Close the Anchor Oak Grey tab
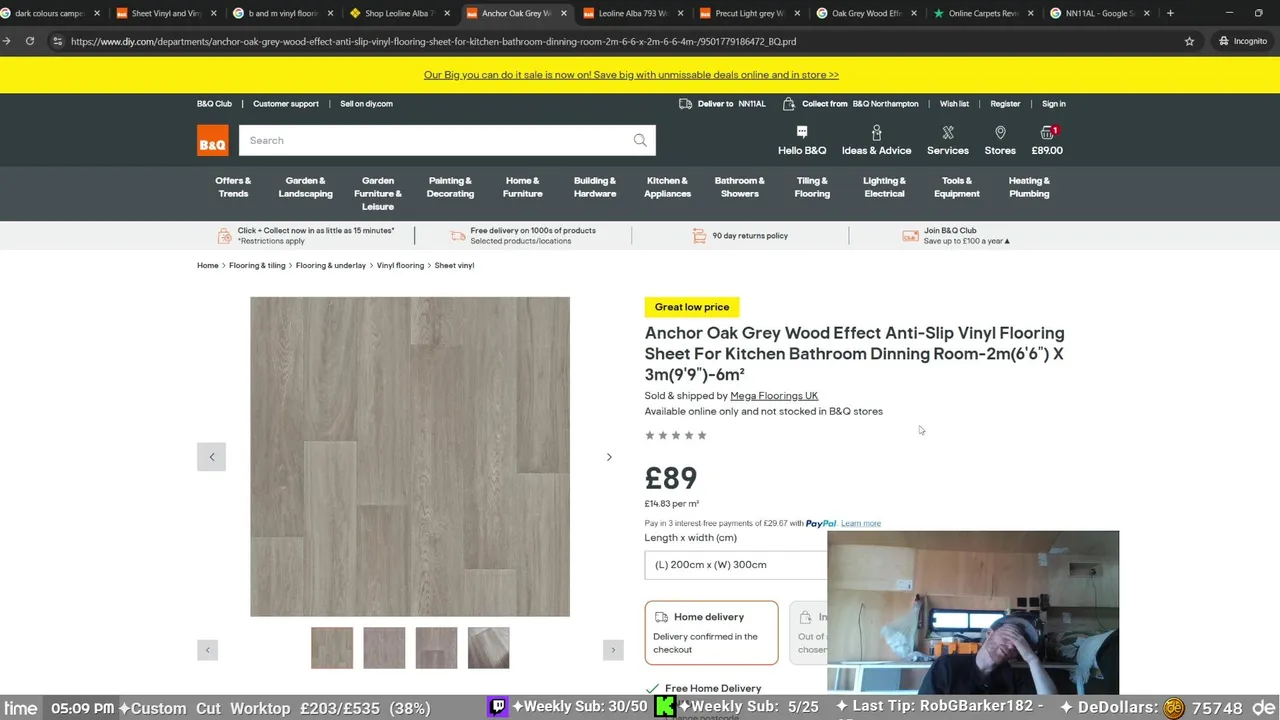Image resolution: width=1280 pixels, height=720 pixels. (x=564, y=14)
